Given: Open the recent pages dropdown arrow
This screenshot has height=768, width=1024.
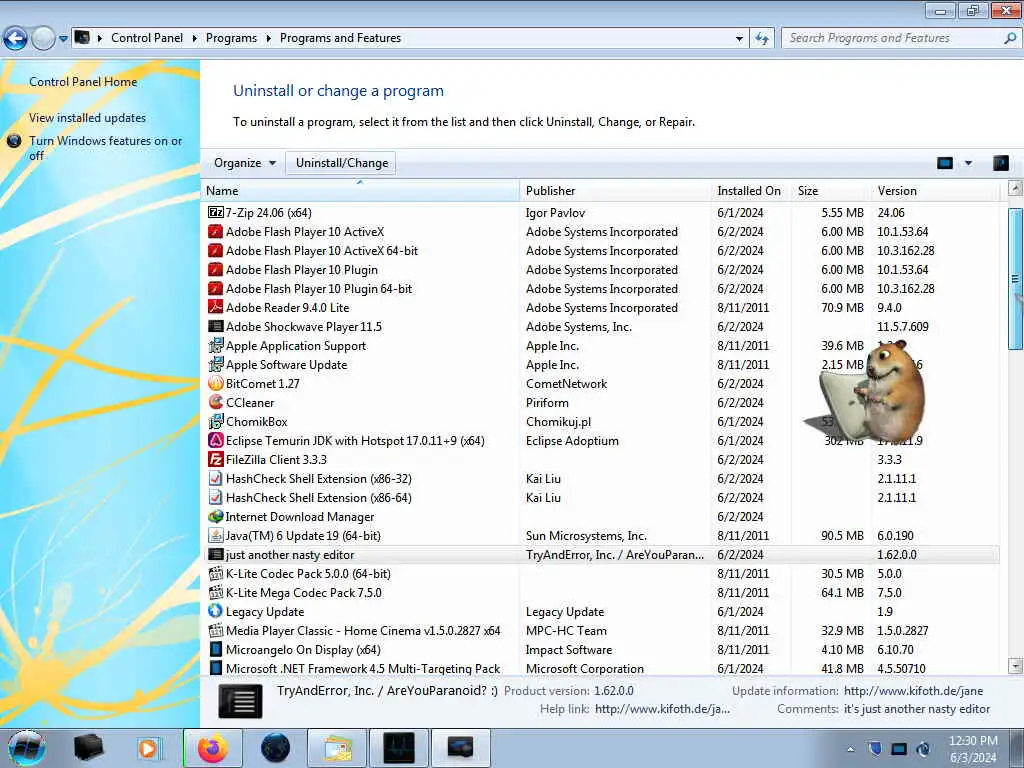Looking at the screenshot, I should point(63,39).
